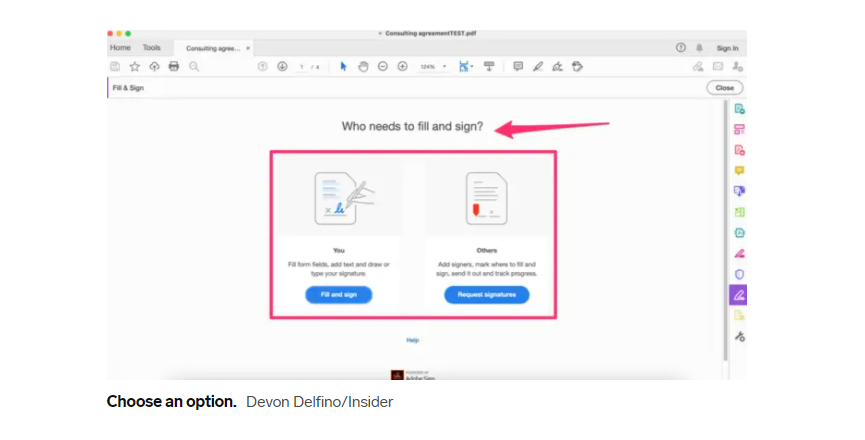The width and height of the screenshot is (865, 440).
Task: Click the blue Fill and sign button
Action: [339, 295]
